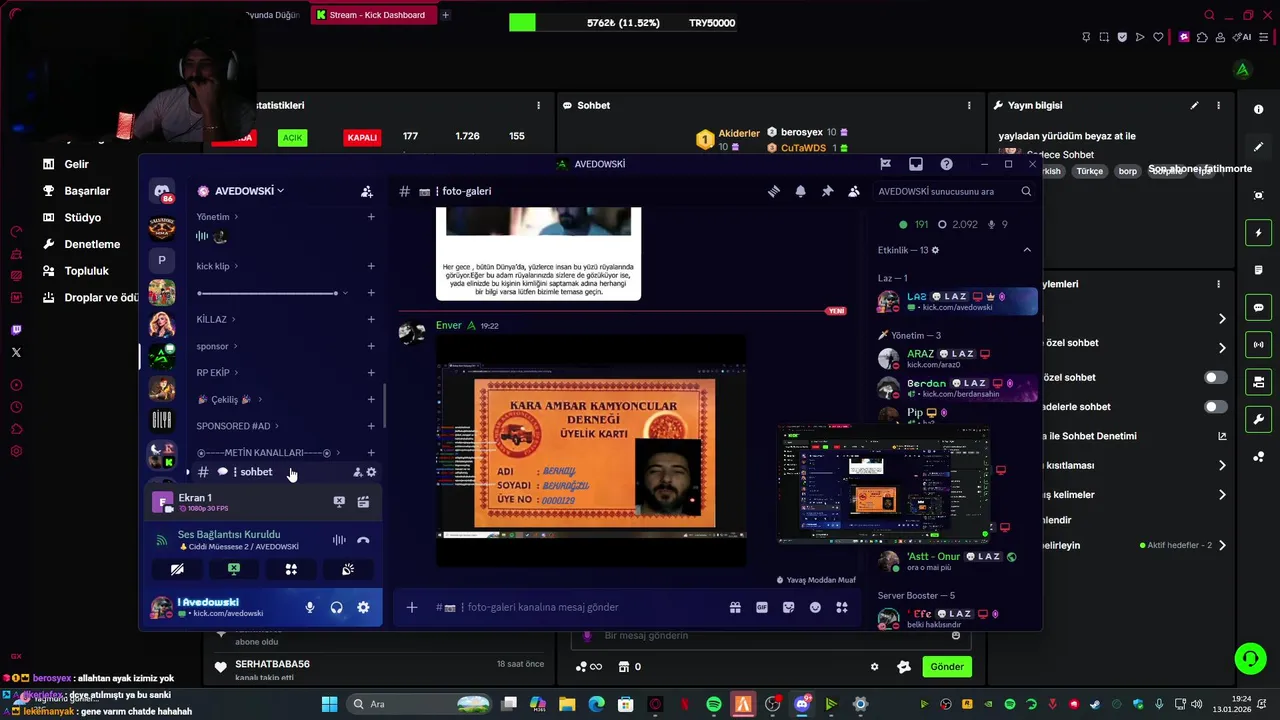The height and width of the screenshot is (720, 1280).
Task: Open Kick chat settings gear
Action: coord(875,667)
